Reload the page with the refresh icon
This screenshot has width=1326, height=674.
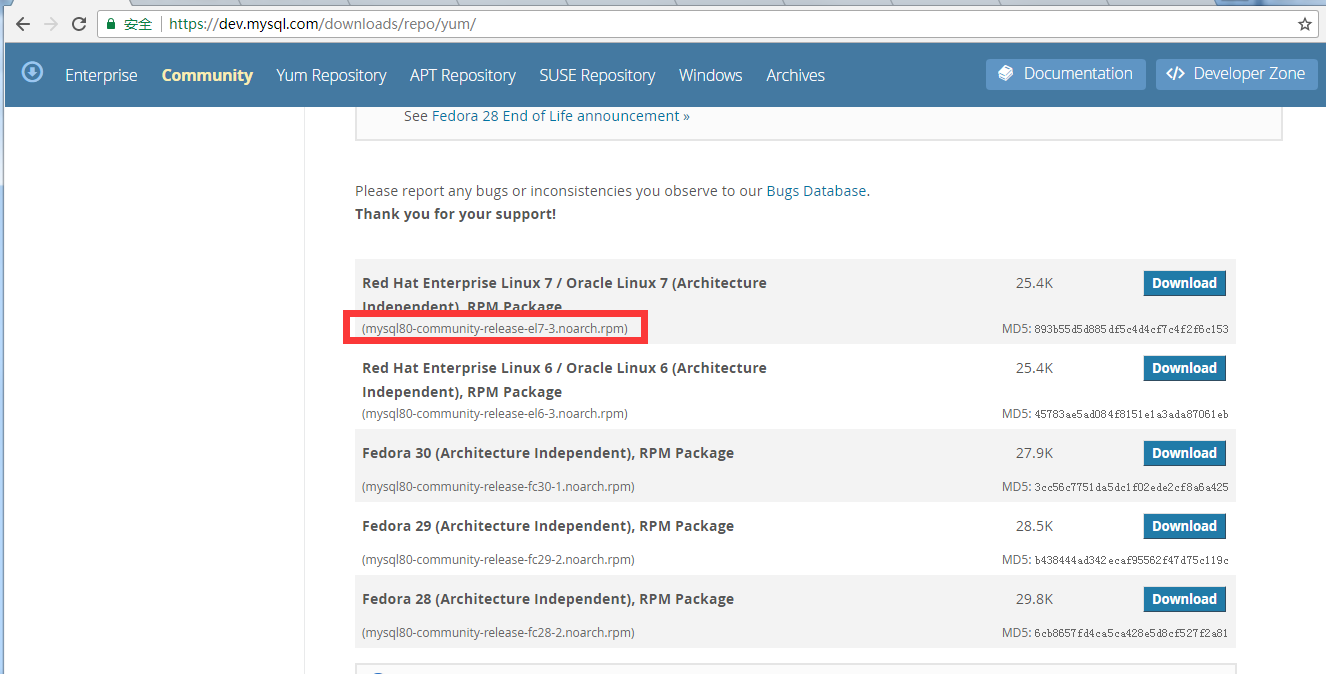[79, 24]
